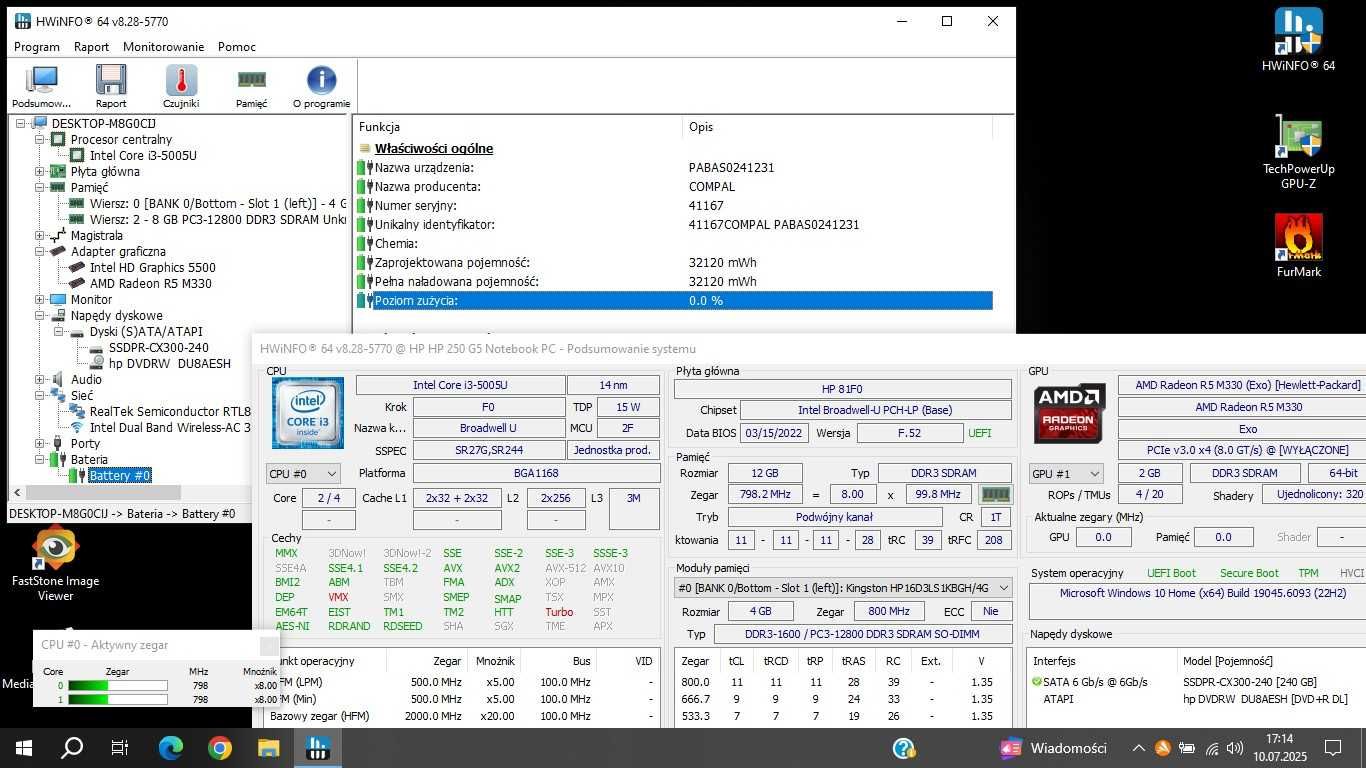Expand the Płyta główna node
The height and width of the screenshot is (768, 1366).
pos(39,171)
